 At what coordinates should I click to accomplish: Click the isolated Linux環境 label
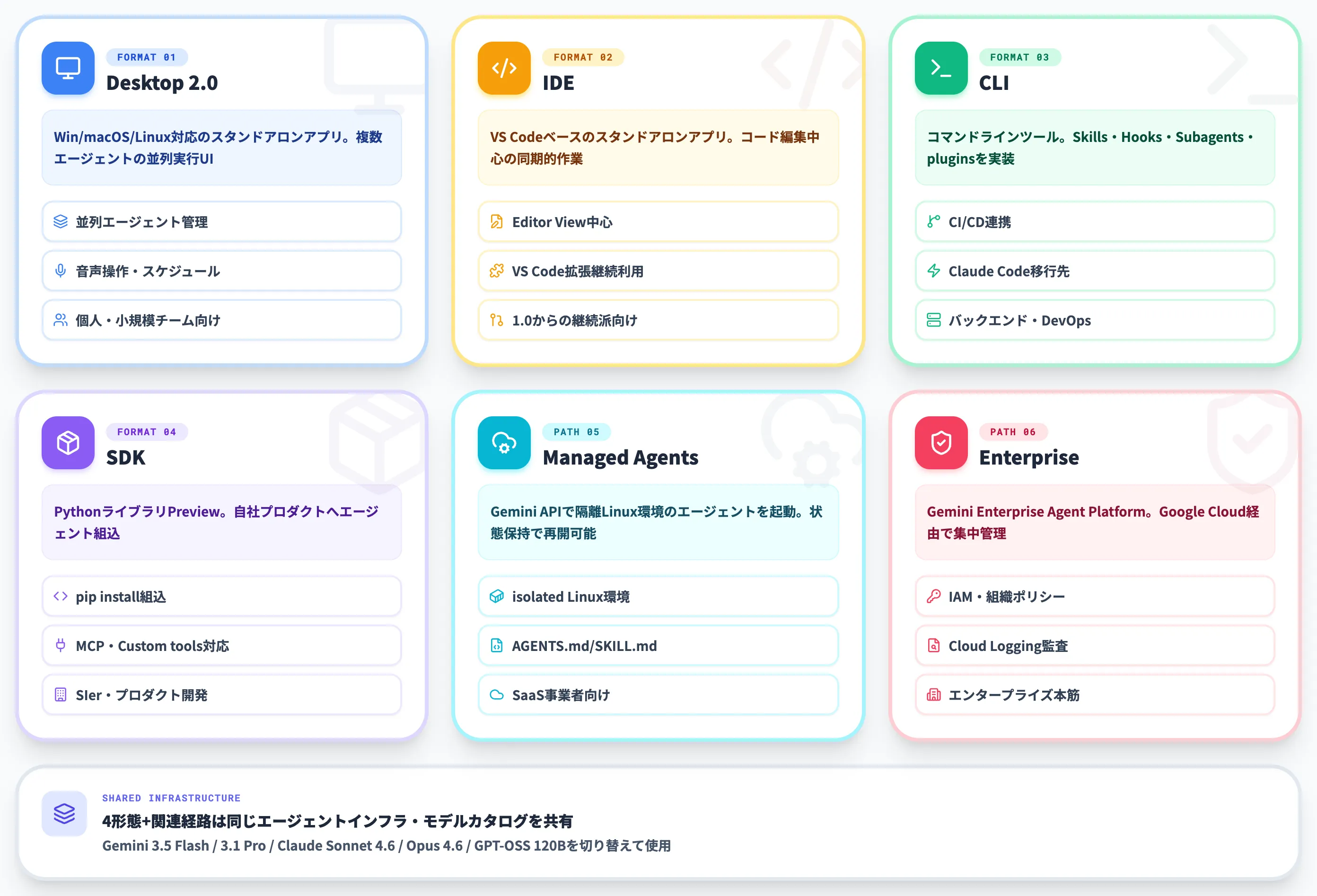click(x=571, y=597)
